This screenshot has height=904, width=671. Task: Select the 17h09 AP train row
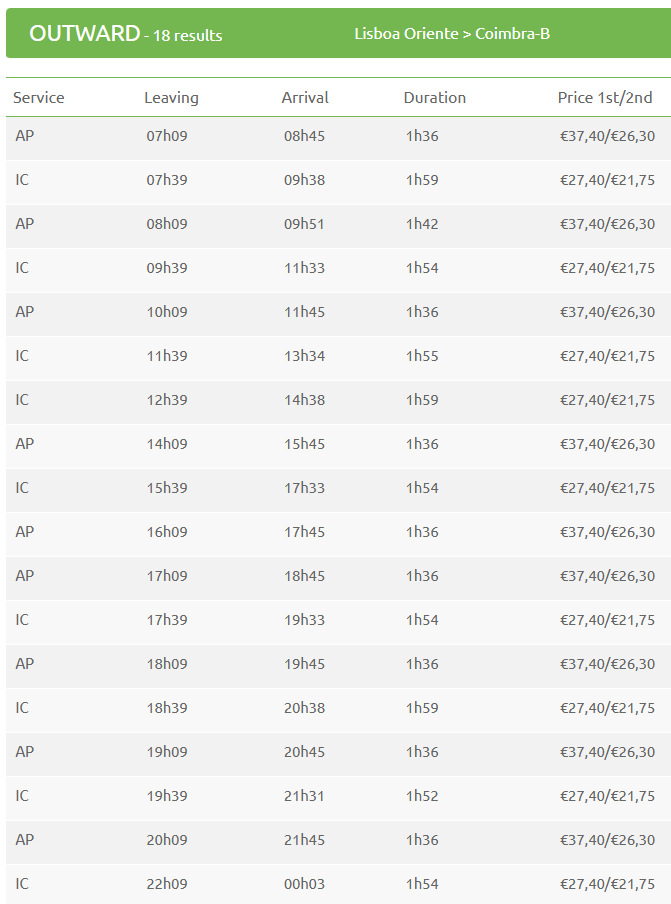338,578
